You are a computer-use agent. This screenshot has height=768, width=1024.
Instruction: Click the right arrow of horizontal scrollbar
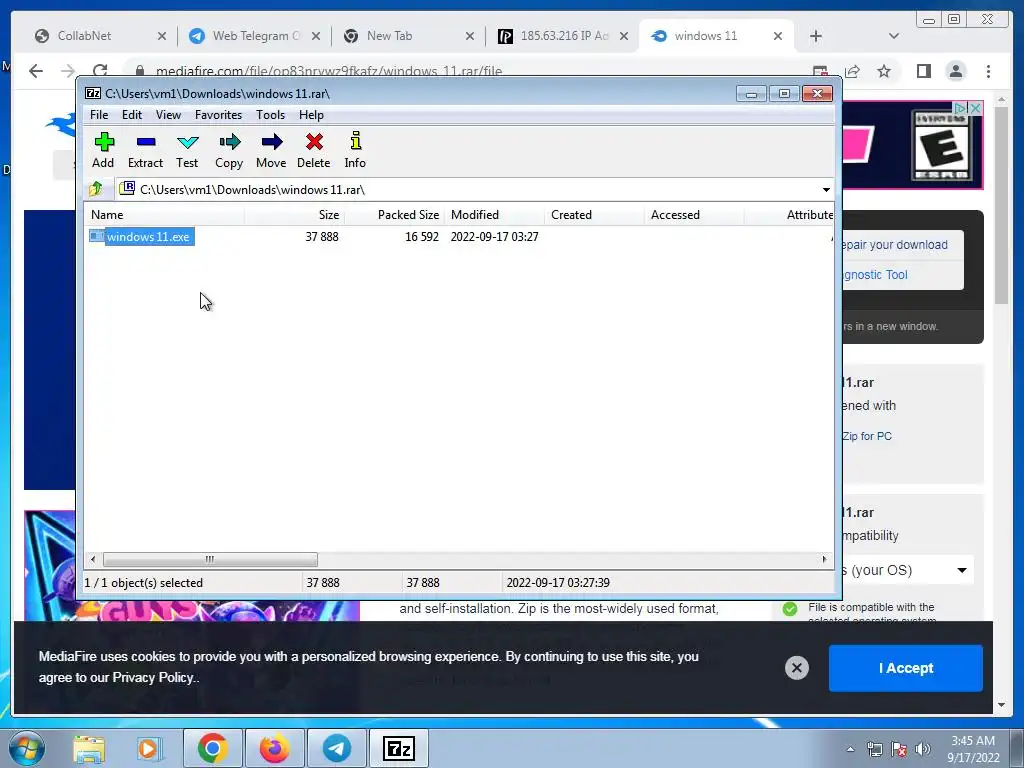pyautogui.click(x=824, y=560)
